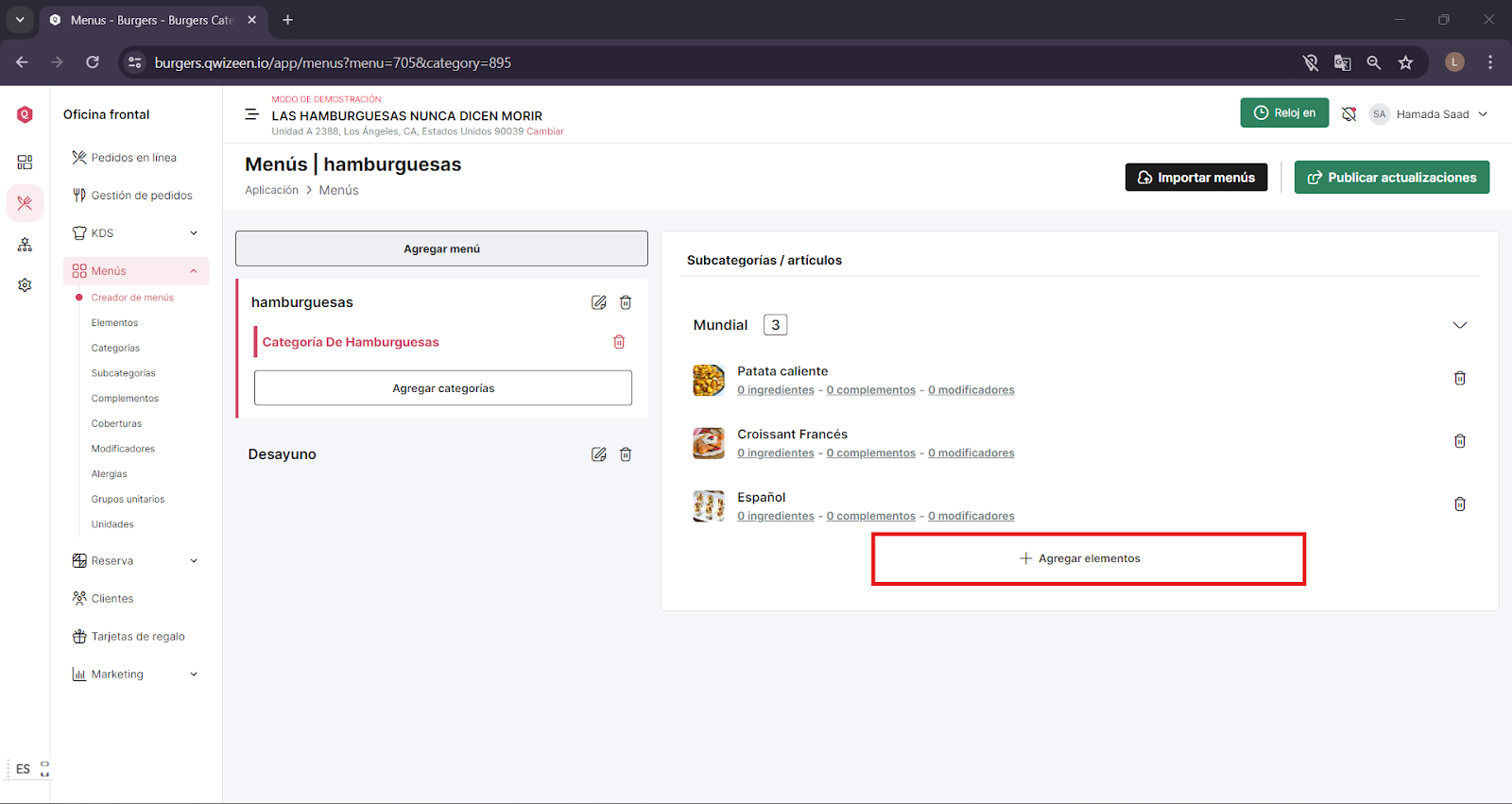The height and width of the screenshot is (804, 1512).
Task: Click the Aplicación breadcrumb link
Action: pyautogui.click(x=271, y=190)
